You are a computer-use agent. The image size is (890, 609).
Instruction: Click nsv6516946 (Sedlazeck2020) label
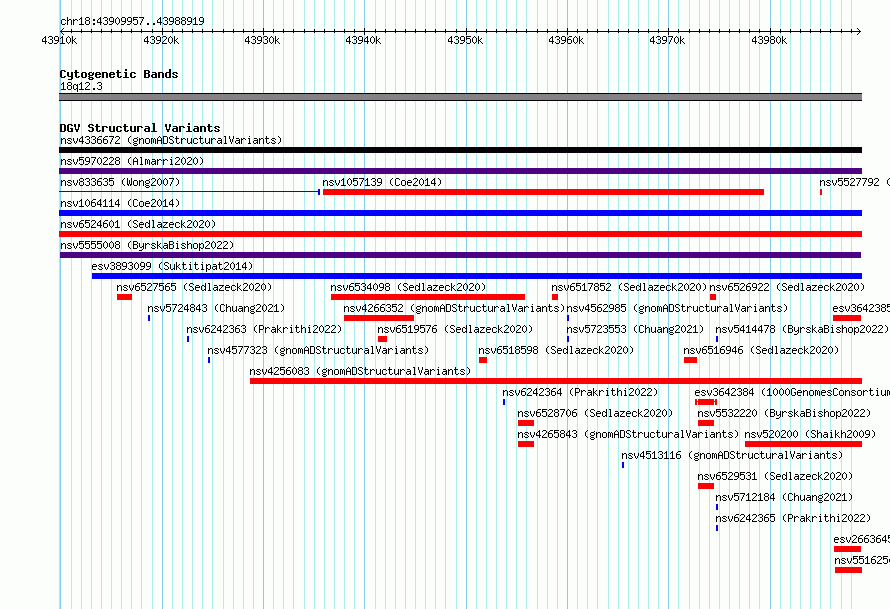(761, 350)
